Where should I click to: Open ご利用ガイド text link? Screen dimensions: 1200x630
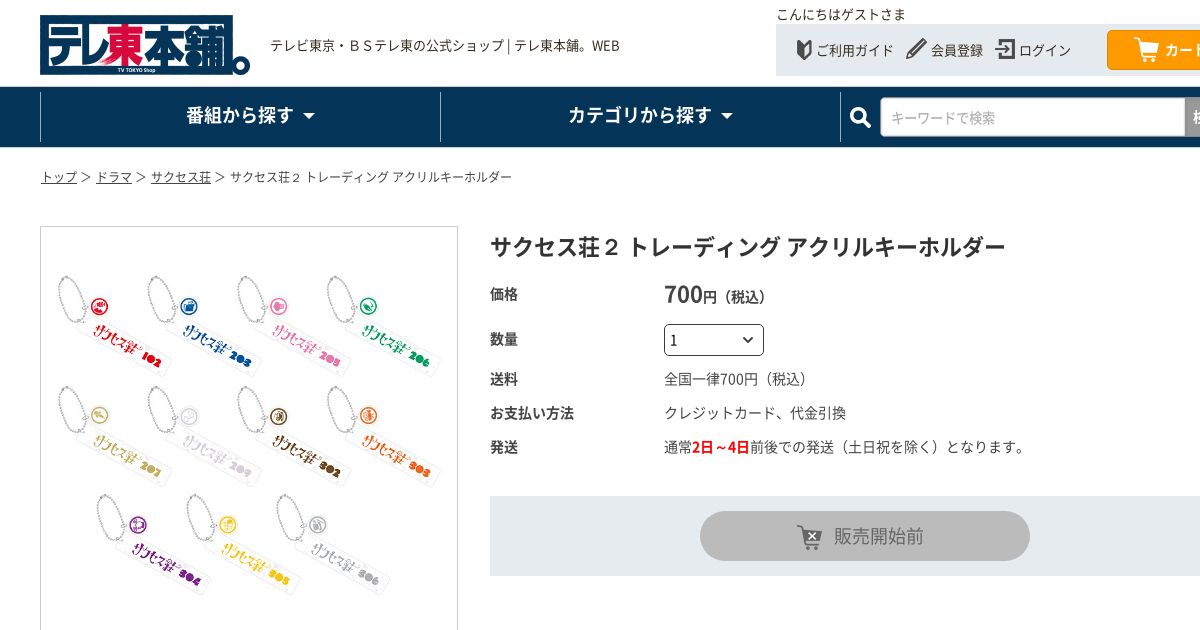[855, 50]
